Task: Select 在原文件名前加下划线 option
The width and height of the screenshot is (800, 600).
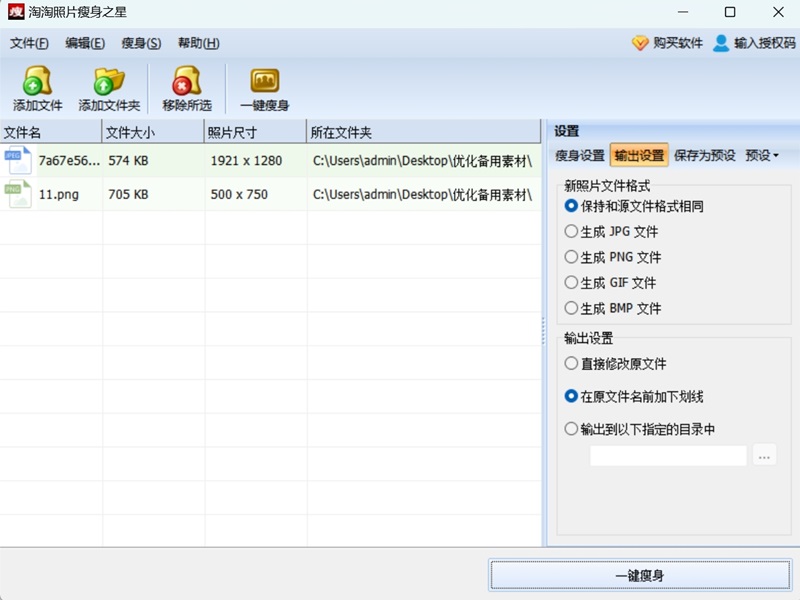Action: click(x=571, y=396)
